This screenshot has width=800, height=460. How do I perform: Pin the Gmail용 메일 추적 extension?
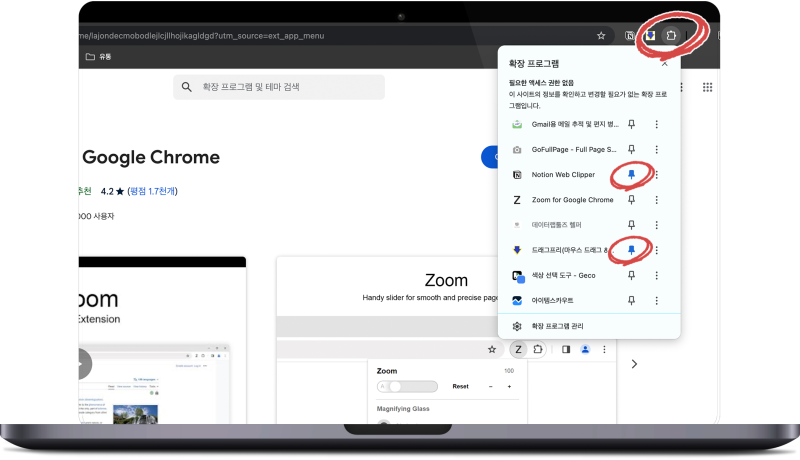[631, 124]
